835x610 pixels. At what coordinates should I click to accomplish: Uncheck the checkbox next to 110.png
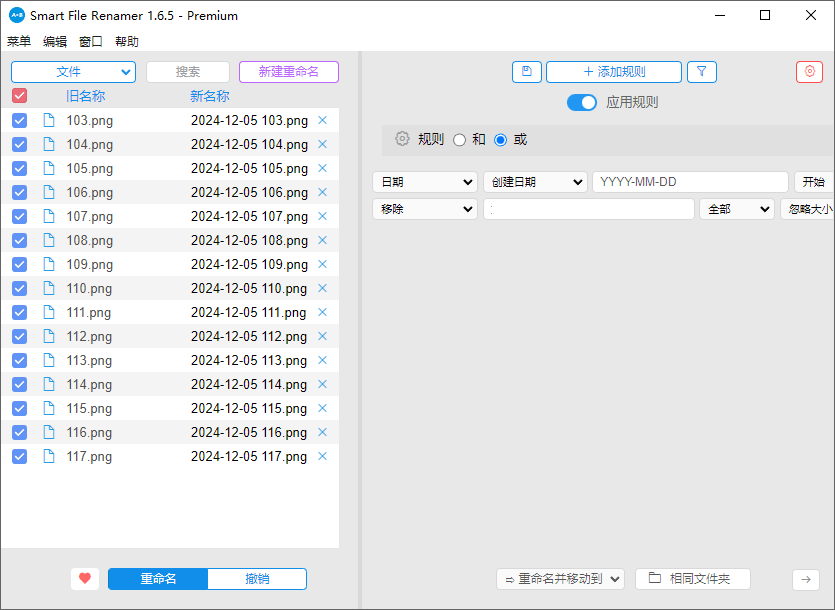pos(19,288)
